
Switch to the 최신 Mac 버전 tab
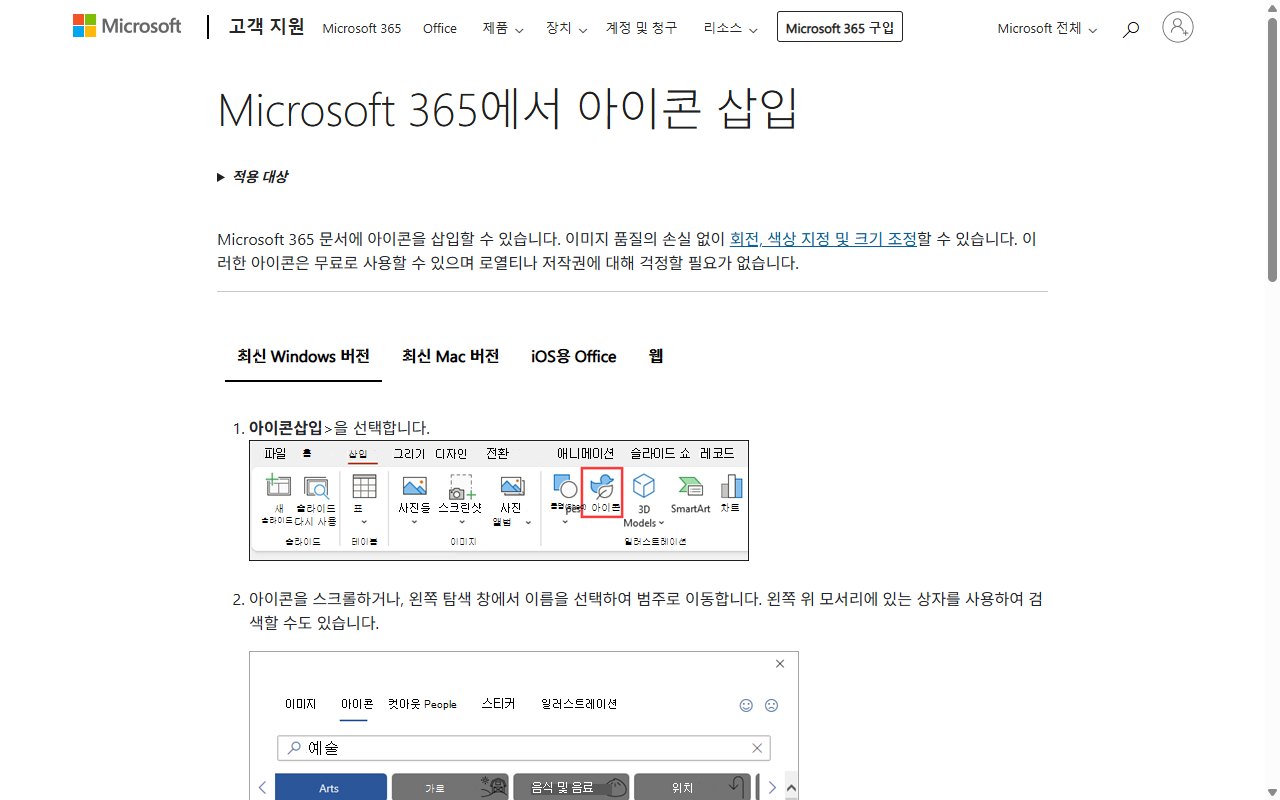point(450,356)
